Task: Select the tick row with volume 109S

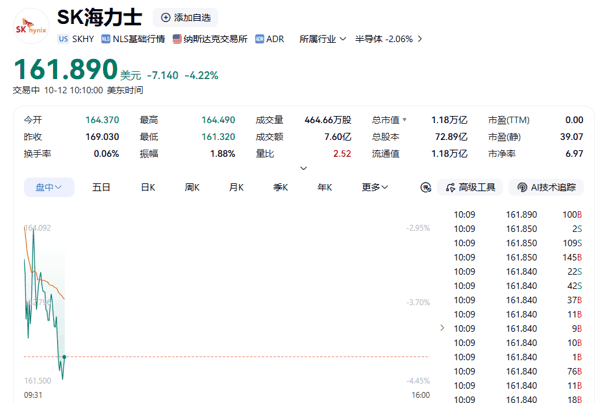Action: 518,243
